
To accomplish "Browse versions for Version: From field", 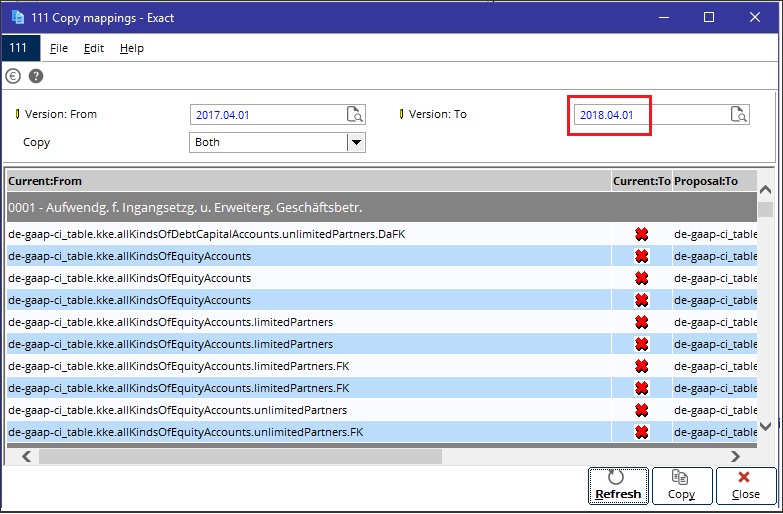I will point(355,114).
